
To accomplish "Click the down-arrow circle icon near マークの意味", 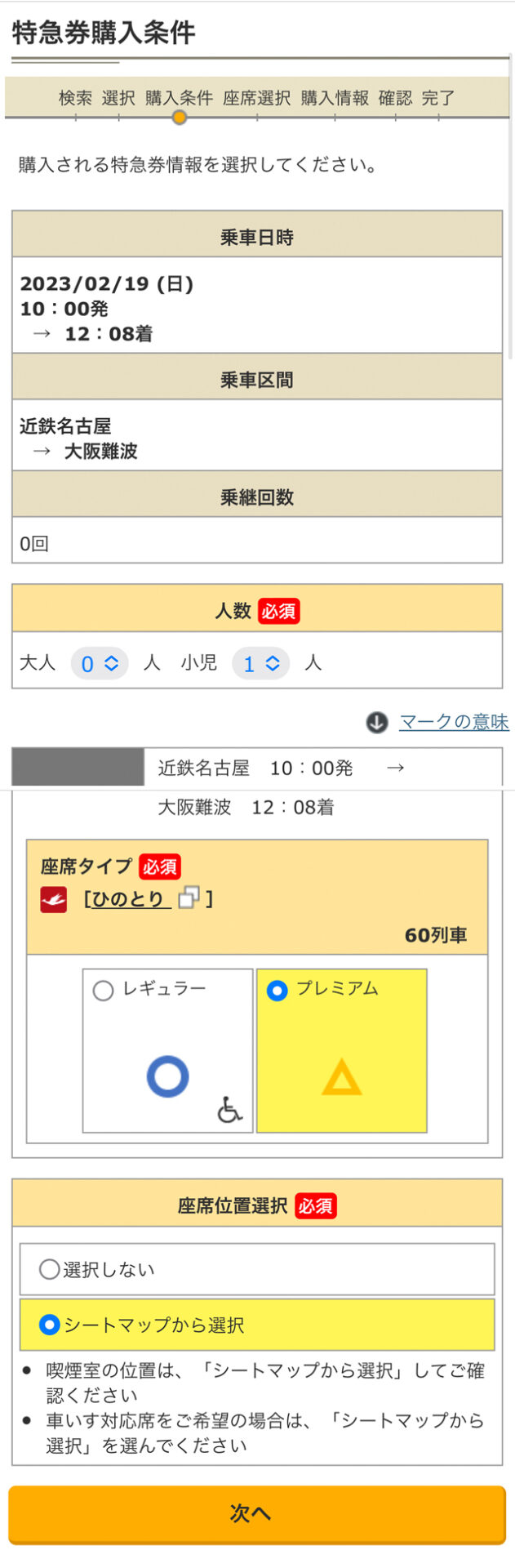I will pos(376,723).
